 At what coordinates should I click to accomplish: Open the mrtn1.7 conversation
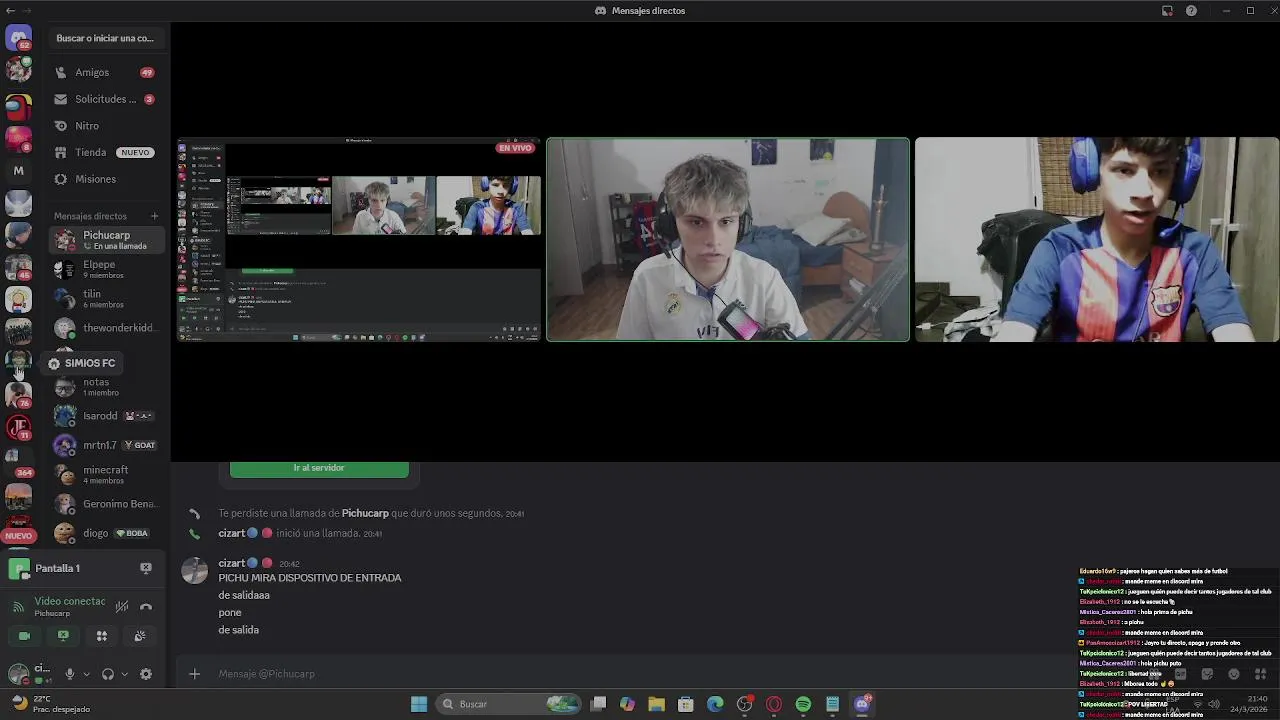(106, 445)
